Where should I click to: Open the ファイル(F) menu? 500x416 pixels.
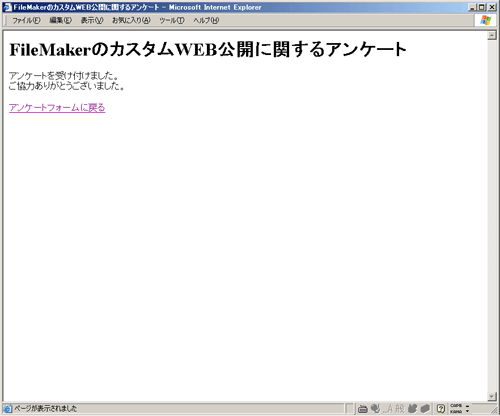(x=26, y=20)
